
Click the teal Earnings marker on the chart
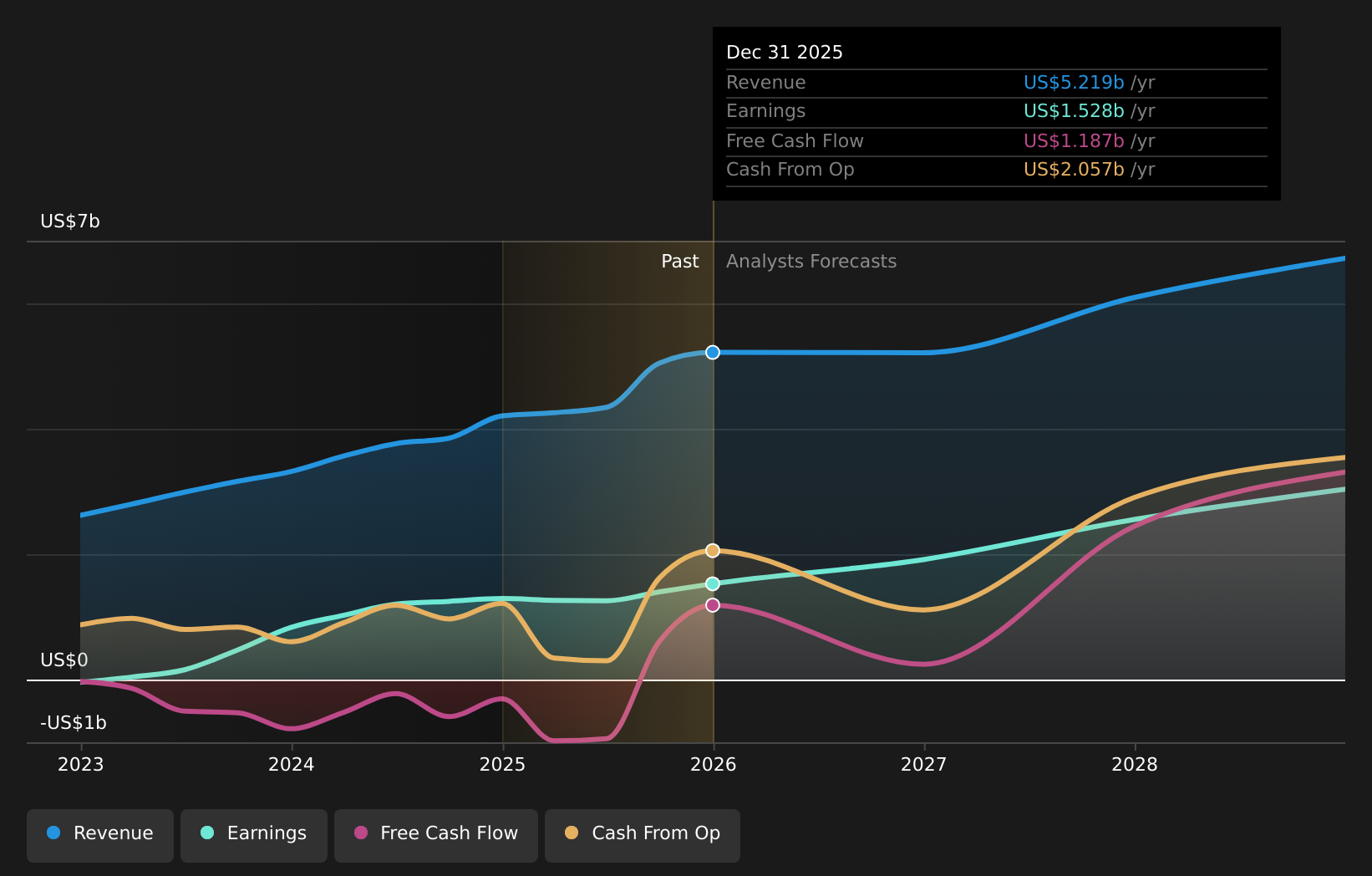(713, 584)
